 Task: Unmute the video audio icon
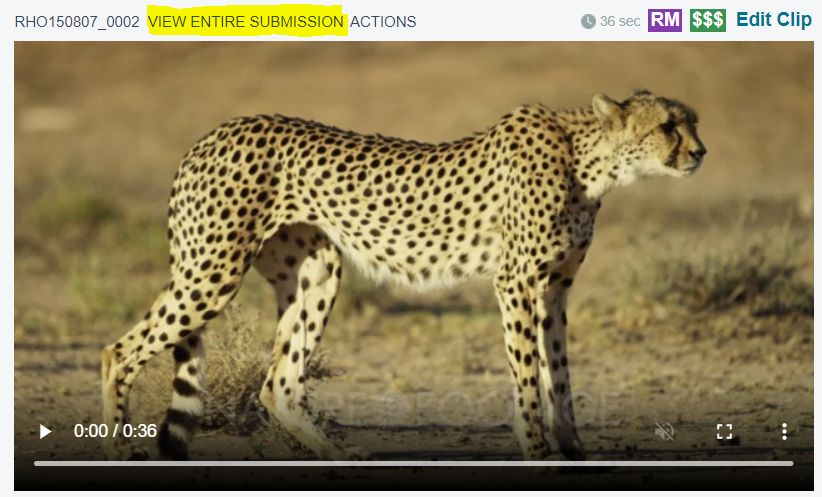pyautogui.click(x=665, y=431)
